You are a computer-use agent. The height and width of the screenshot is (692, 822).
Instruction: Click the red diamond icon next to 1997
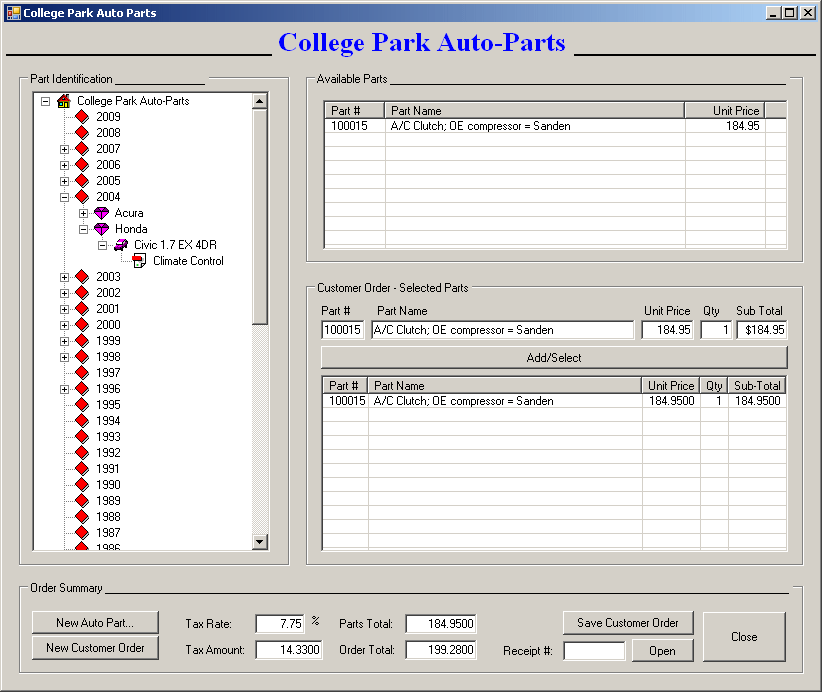(x=82, y=373)
